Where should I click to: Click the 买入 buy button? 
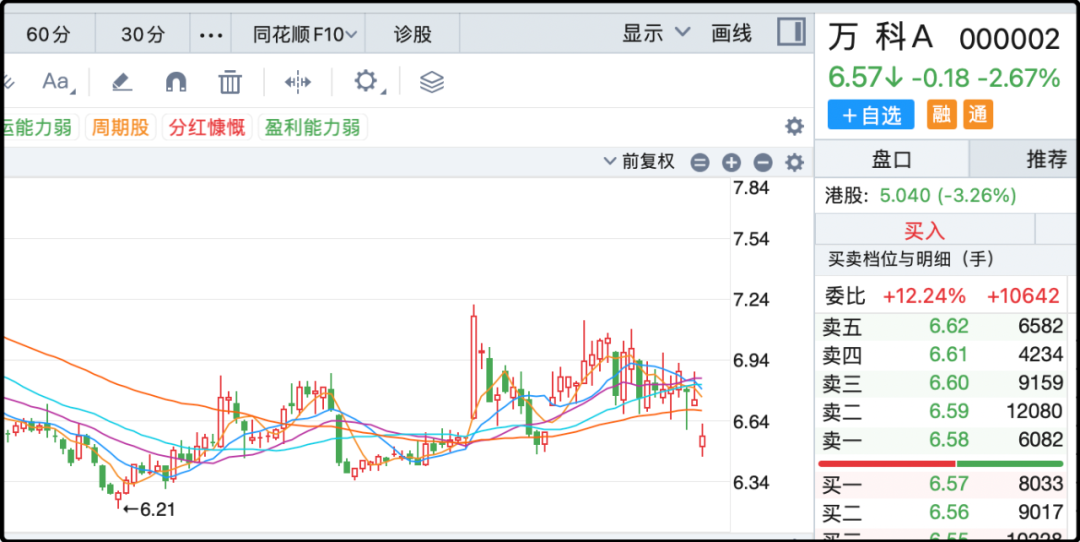(924, 229)
